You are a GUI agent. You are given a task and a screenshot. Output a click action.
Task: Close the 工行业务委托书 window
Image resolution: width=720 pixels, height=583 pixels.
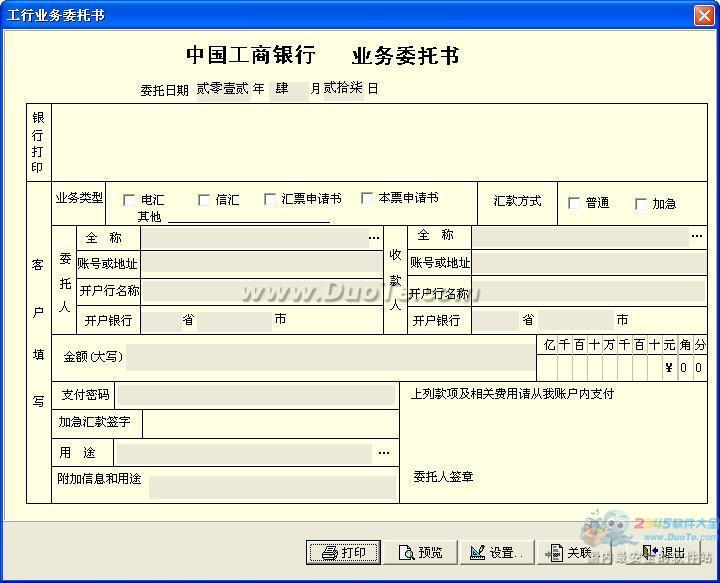(x=704, y=15)
